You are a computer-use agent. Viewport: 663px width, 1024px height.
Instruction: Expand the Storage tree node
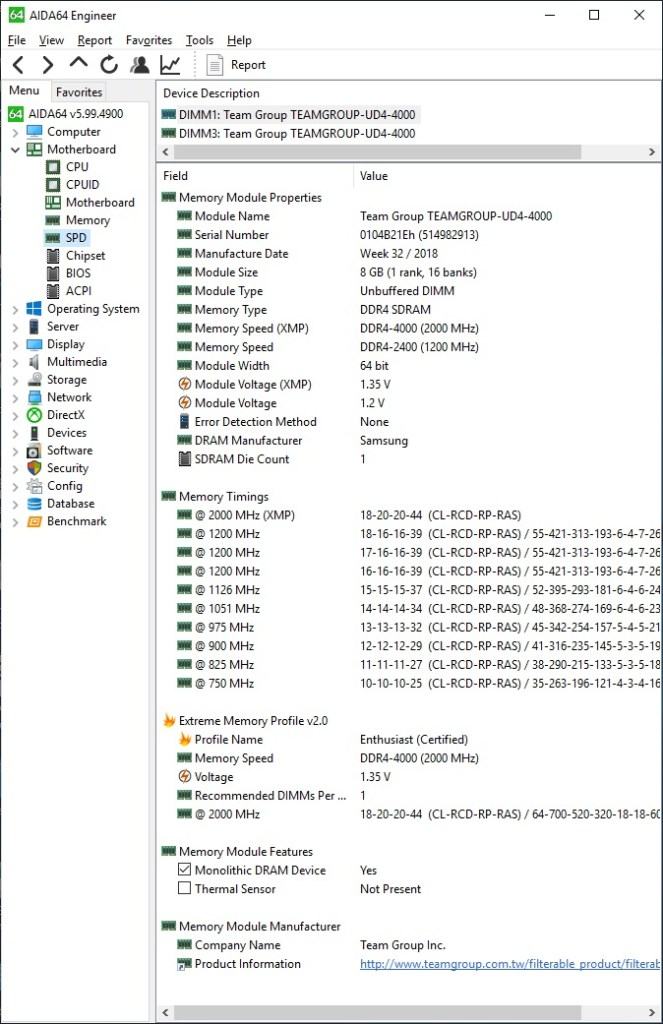[15, 380]
